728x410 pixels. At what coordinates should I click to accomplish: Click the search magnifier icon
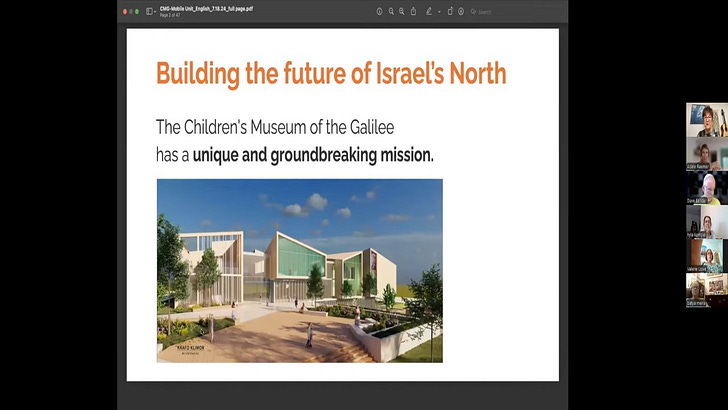click(x=473, y=12)
